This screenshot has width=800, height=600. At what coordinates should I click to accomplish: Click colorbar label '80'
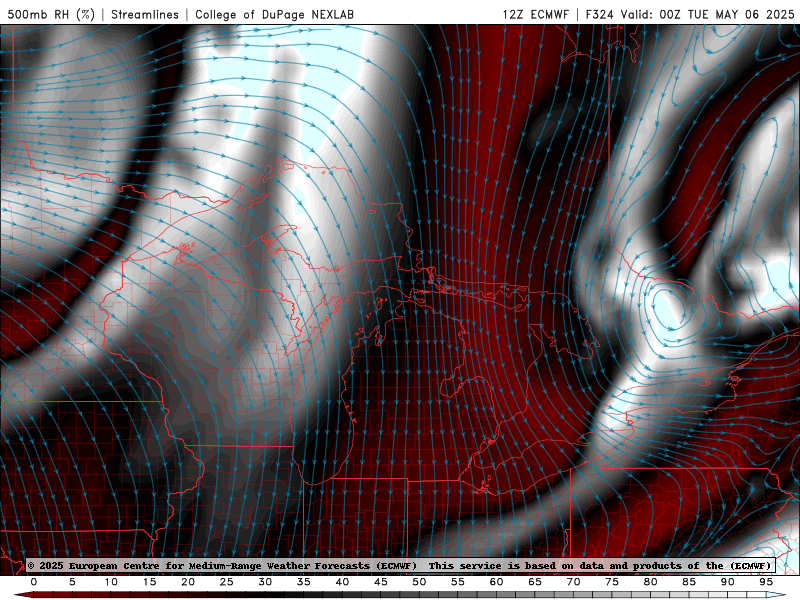tap(651, 582)
